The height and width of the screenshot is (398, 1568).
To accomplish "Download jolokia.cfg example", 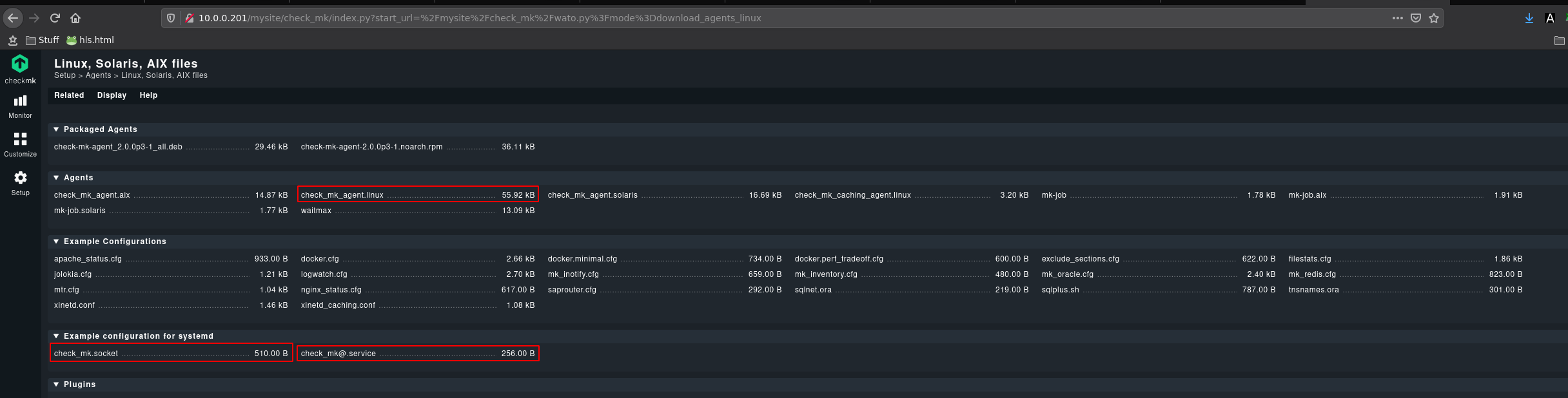I will point(73,274).
